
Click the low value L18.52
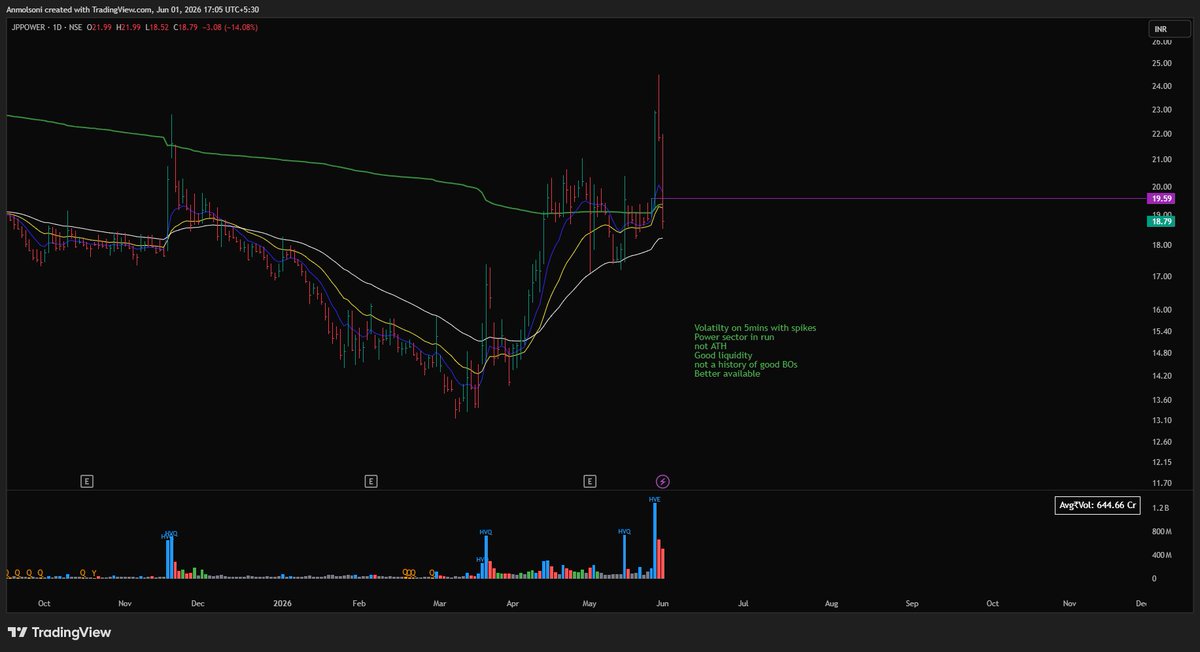157,27
